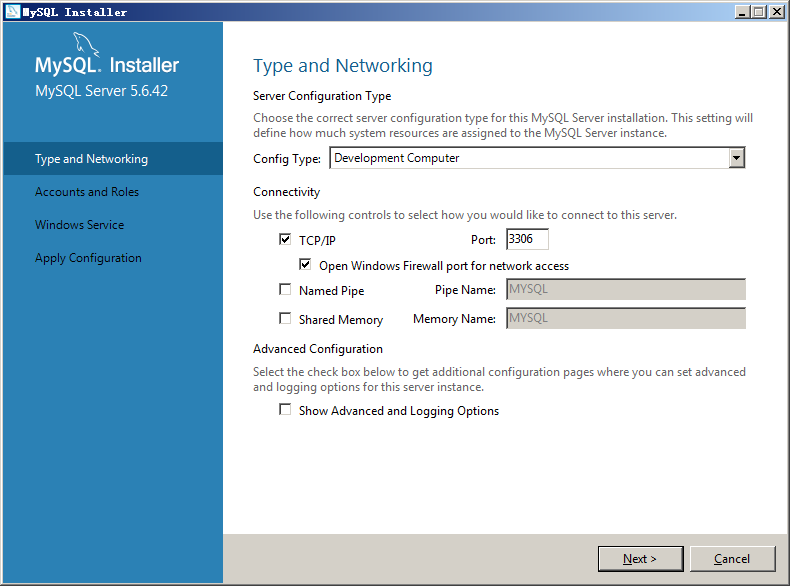Click the Server Configuration Type heading
The height and width of the screenshot is (586, 790).
(322, 96)
